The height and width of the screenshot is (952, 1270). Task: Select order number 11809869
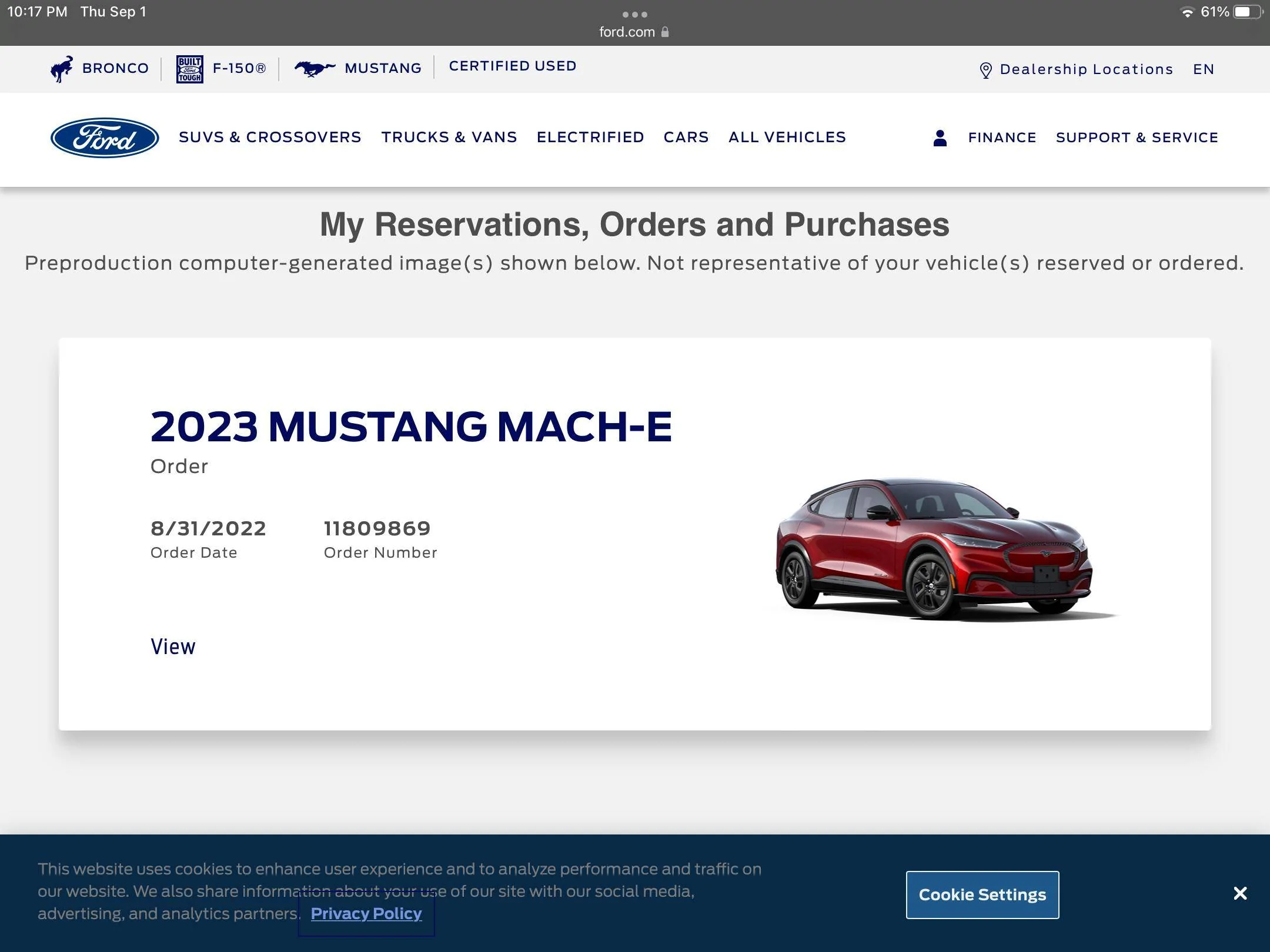pyautogui.click(x=377, y=528)
